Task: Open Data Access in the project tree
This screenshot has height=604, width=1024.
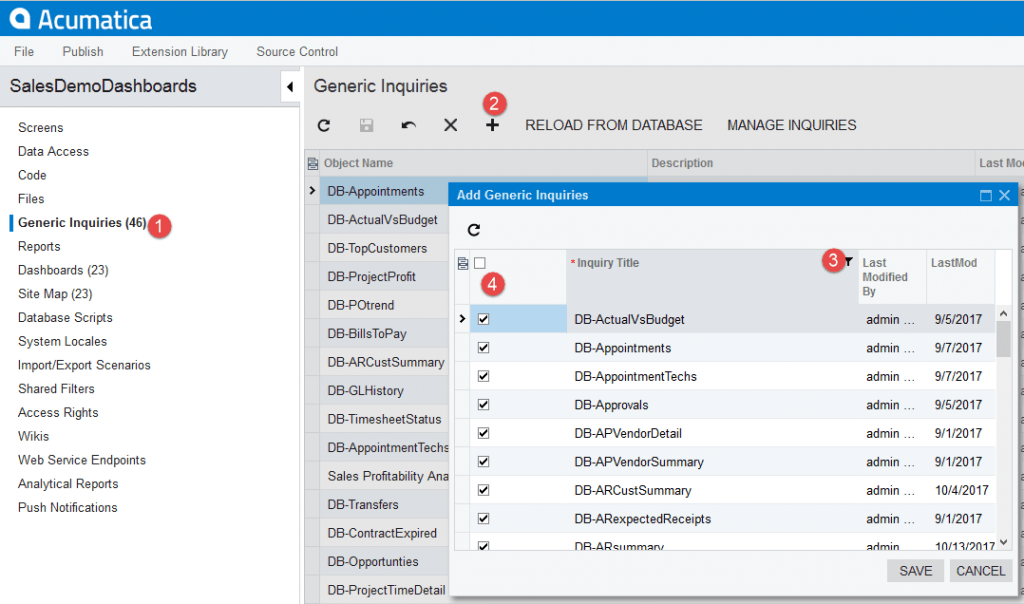Action: pos(54,151)
